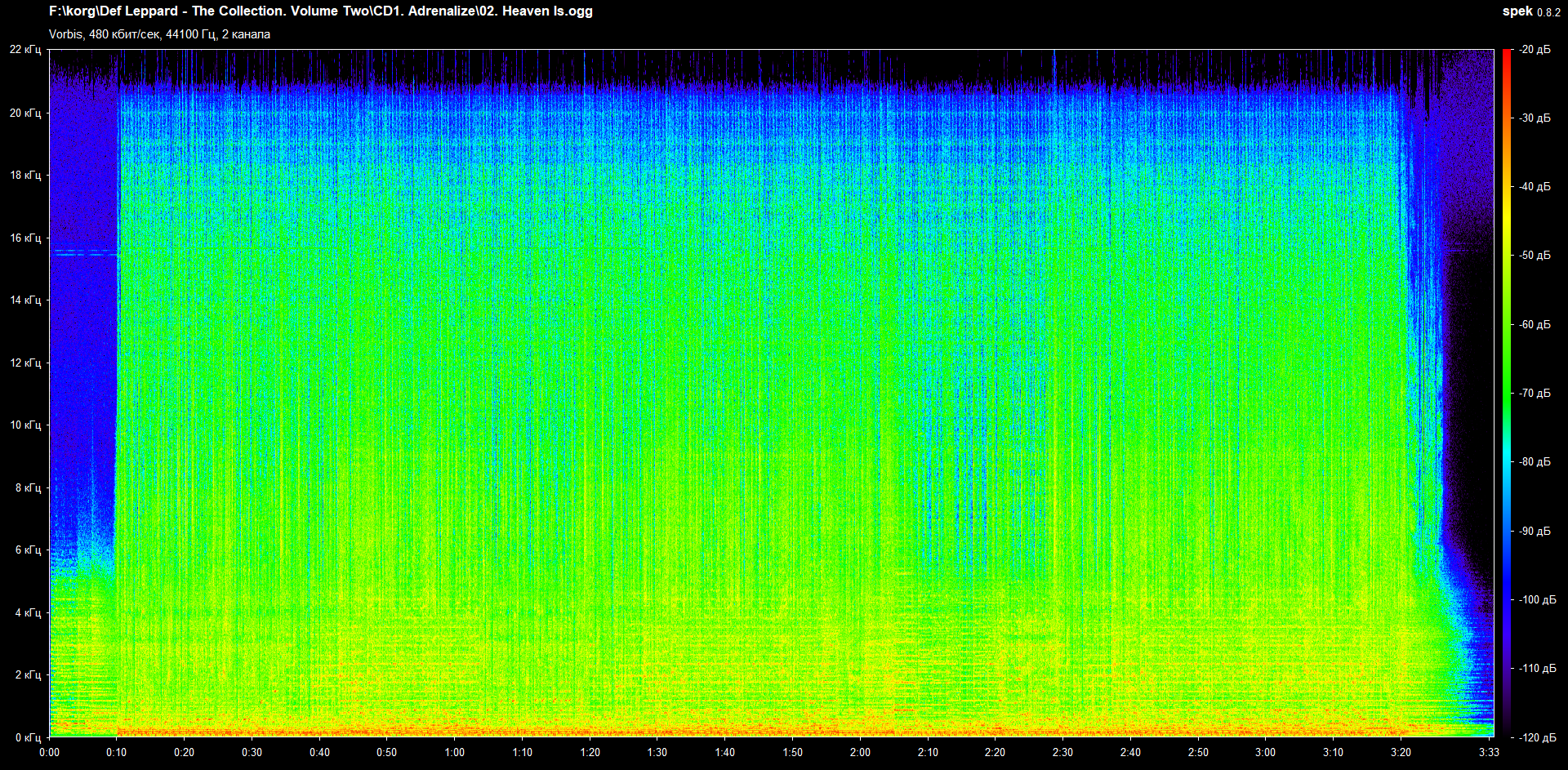Screen dimensions: 1568x770
Task: Click the red top of the dB color bar
Action: [x=1507, y=57]
